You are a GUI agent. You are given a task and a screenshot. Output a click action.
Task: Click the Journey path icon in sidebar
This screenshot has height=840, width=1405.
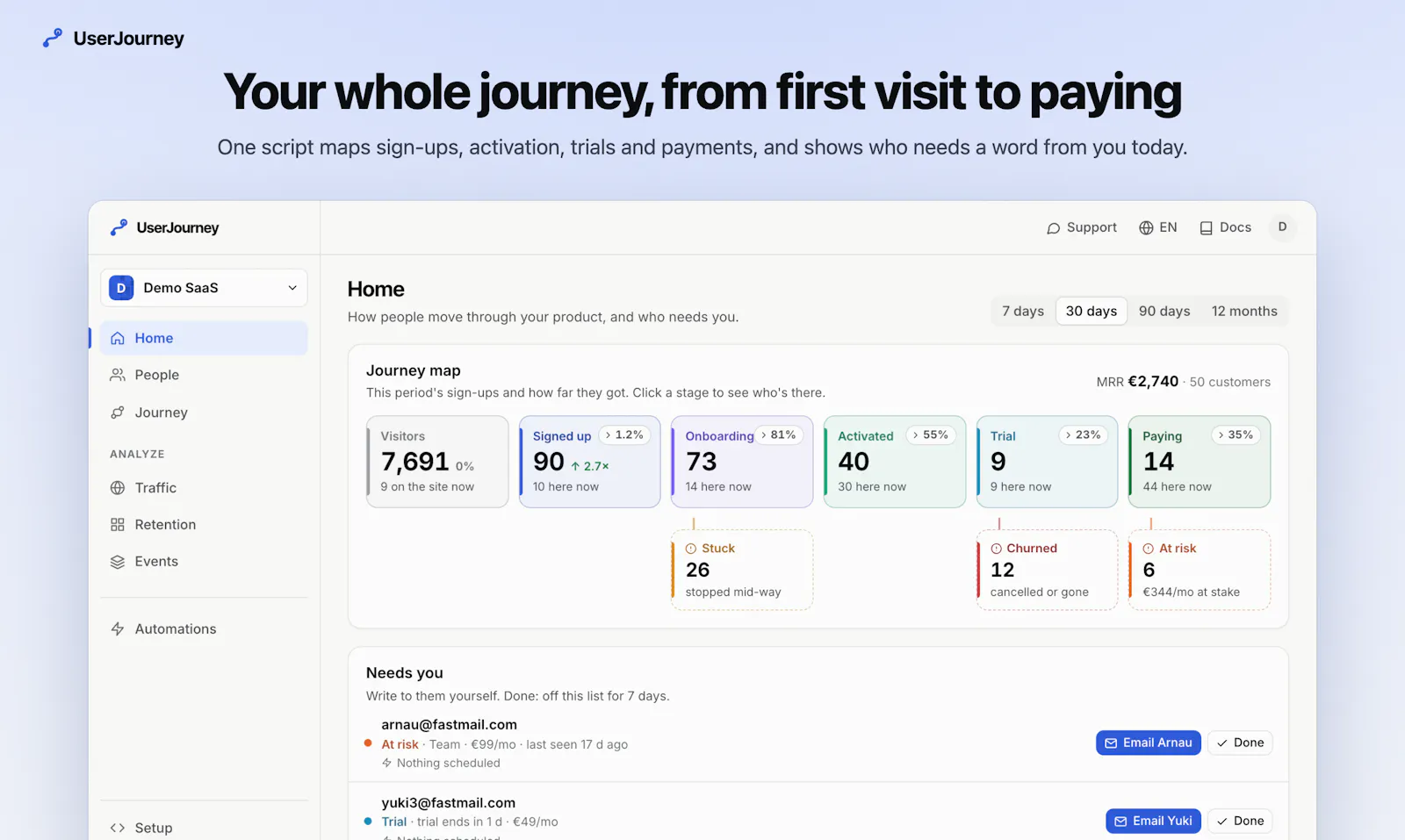[x=118, y=413]
